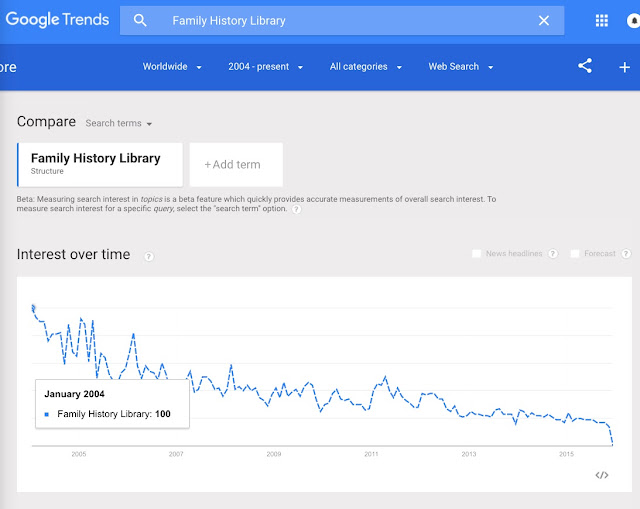Click the chart's January 2004 data point
The height and width of the screenshot is (509, 640).
click(x=33, y=307)
